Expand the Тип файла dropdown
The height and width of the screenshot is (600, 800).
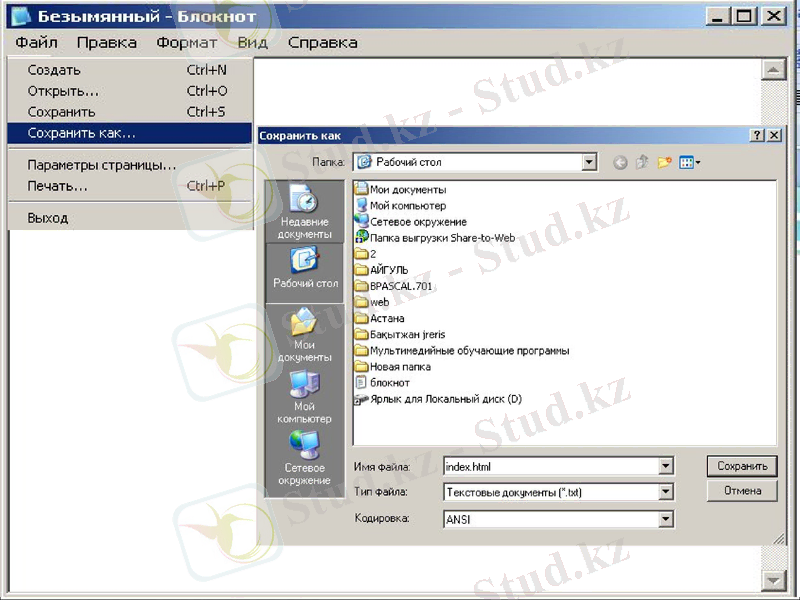(666, 492)
